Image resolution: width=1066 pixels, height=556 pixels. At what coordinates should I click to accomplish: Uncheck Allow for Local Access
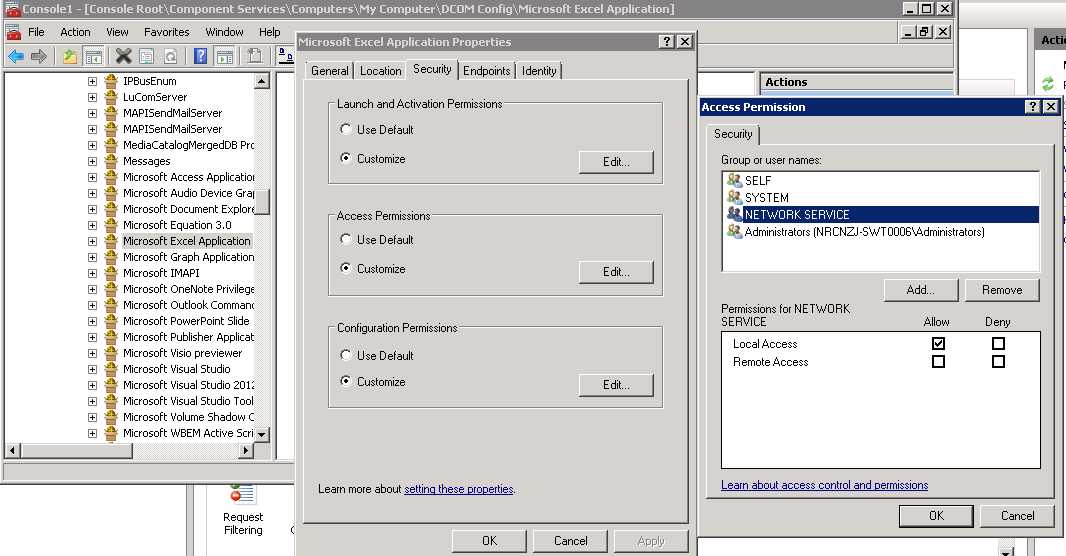(938, 343)
